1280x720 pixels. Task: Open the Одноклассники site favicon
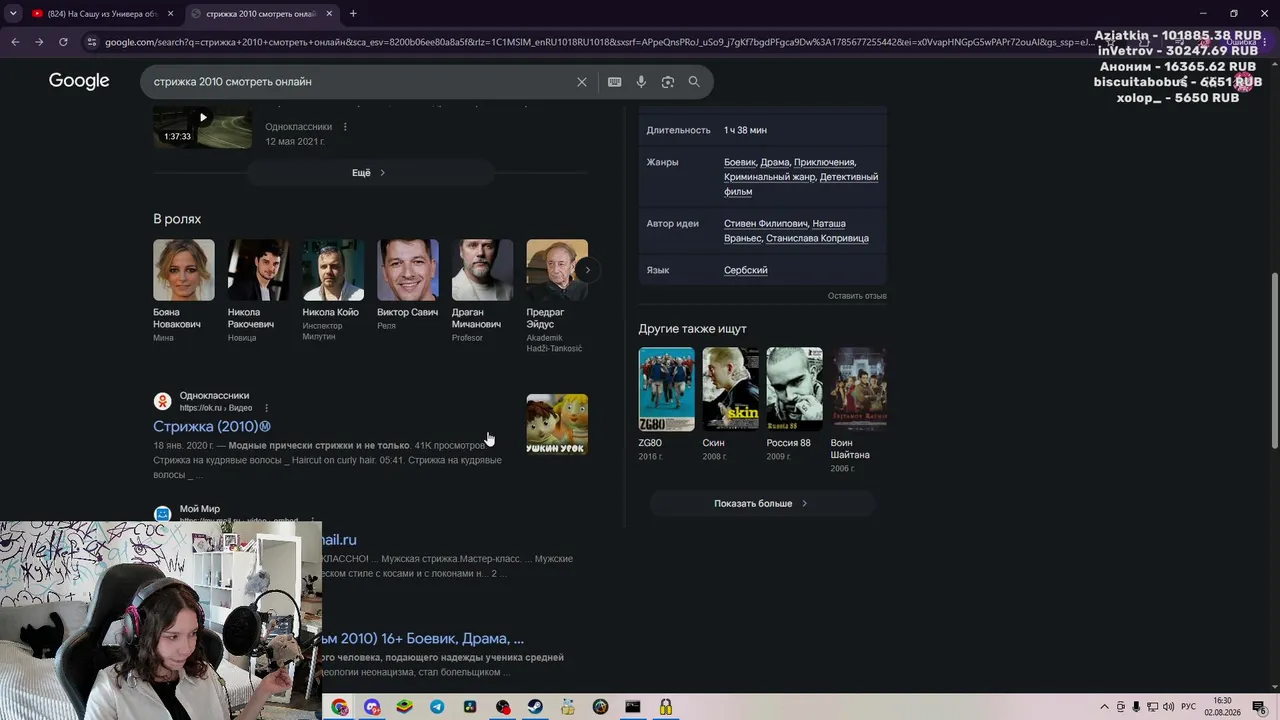pyautogui.click(x=162, y=401)
